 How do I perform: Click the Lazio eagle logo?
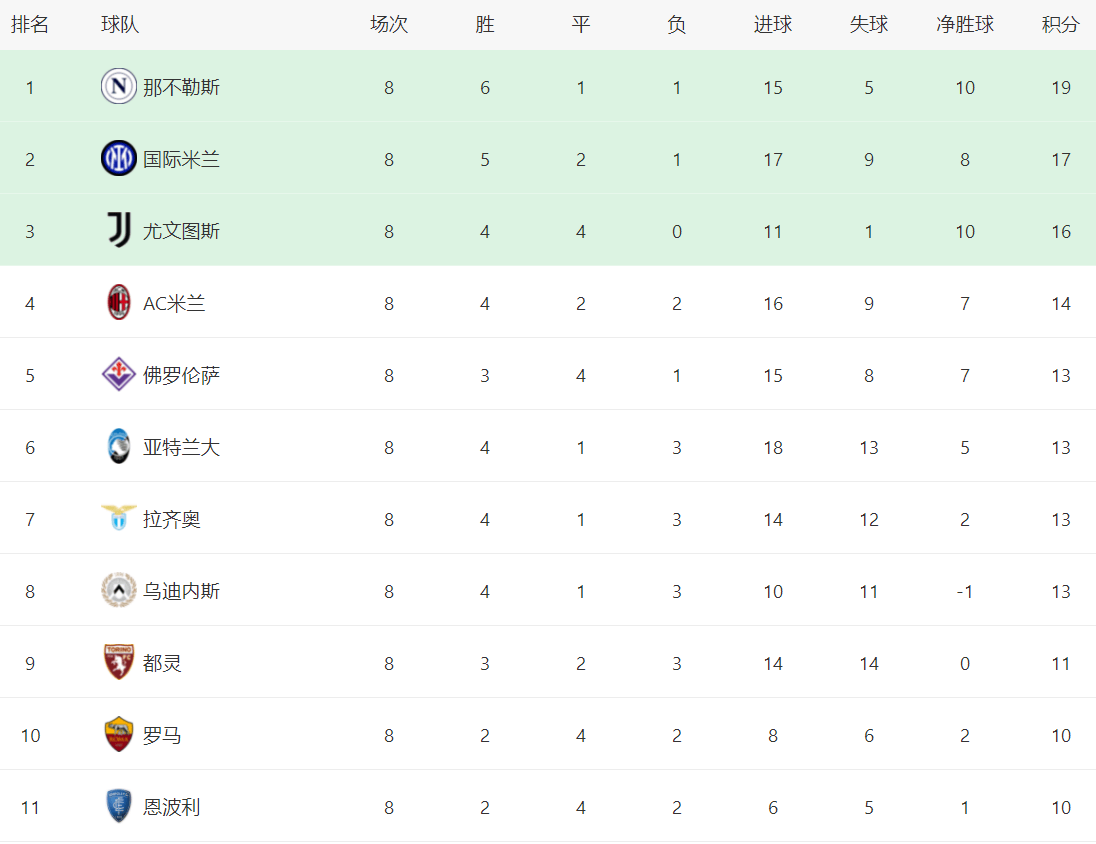click(x=118, y=518)
